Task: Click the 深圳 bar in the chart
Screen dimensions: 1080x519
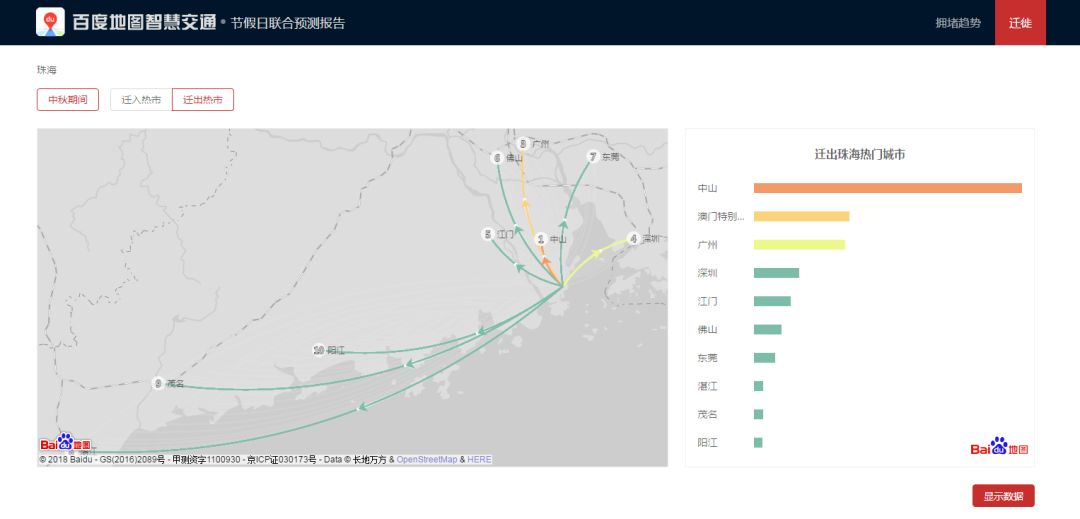Action: pyautogui.click(x=776, y=273)
